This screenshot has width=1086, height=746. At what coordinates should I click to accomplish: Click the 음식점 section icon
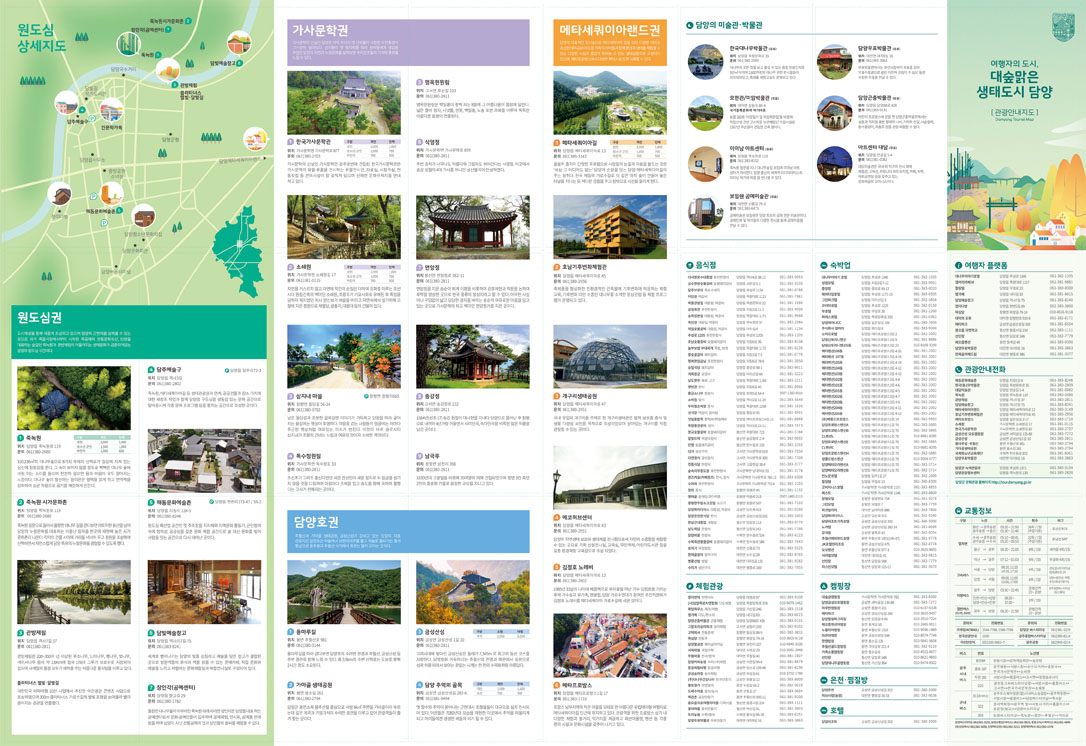pos(688,265)
